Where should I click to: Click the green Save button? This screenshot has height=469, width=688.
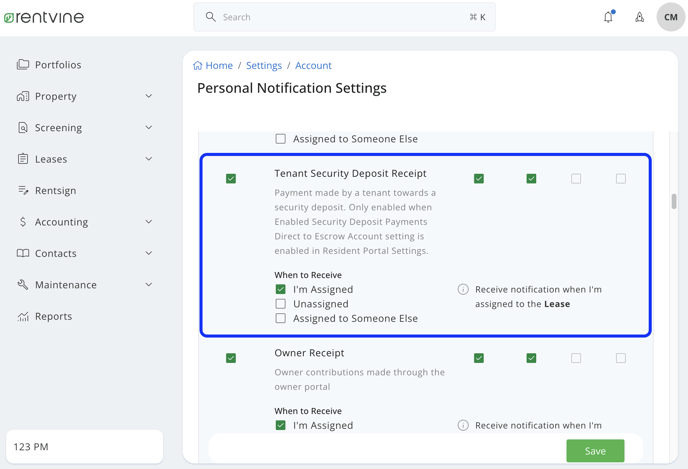[x=595, y=451]
